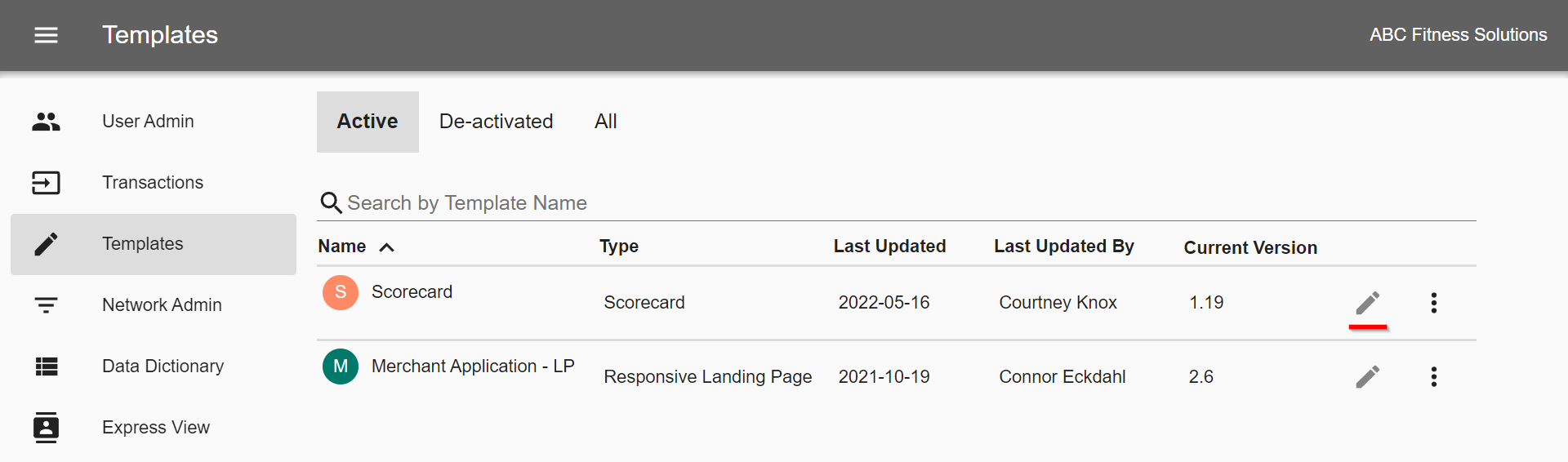Open the Scorecard template name
1568x462 pixels.
pos(412,292)
